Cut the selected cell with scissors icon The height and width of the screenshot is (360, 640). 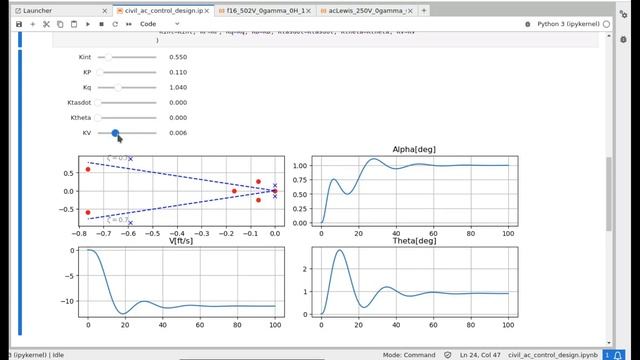click(x=46, y=24)
